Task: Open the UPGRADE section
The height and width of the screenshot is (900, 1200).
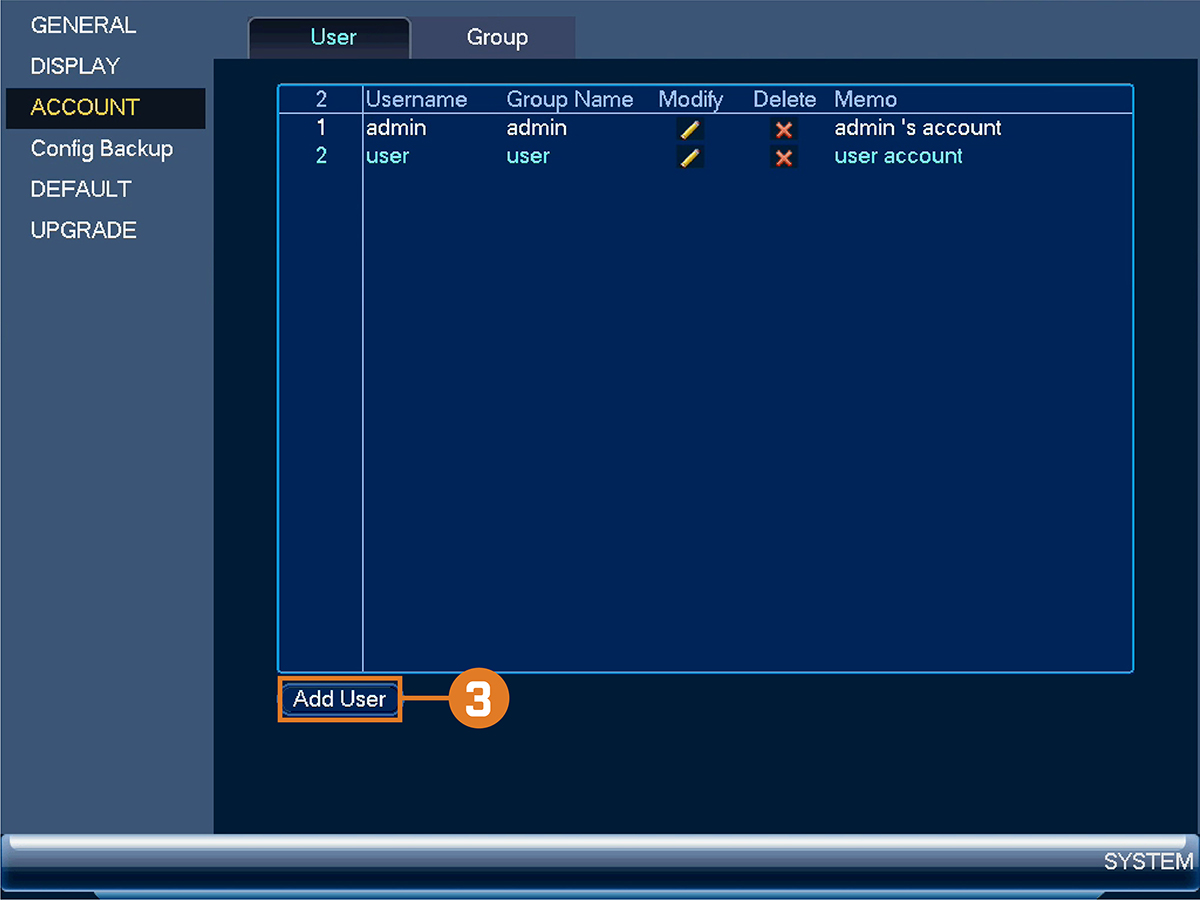Action: tap(84, 231)
